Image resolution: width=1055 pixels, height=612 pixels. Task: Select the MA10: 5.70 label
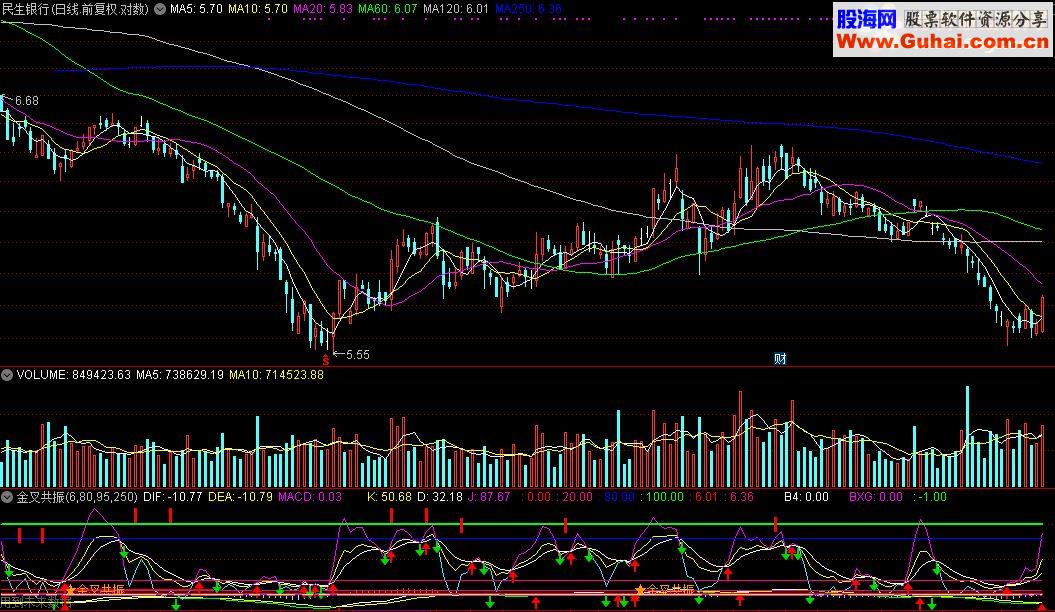tap(258, 9)
